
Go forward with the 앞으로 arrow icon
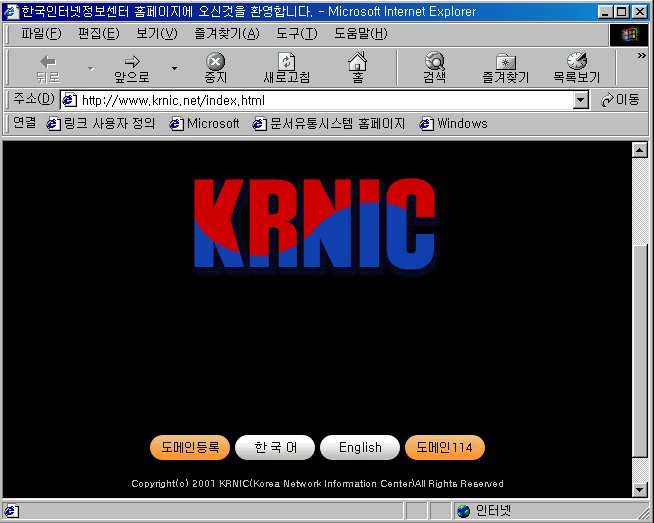(132, 62)
